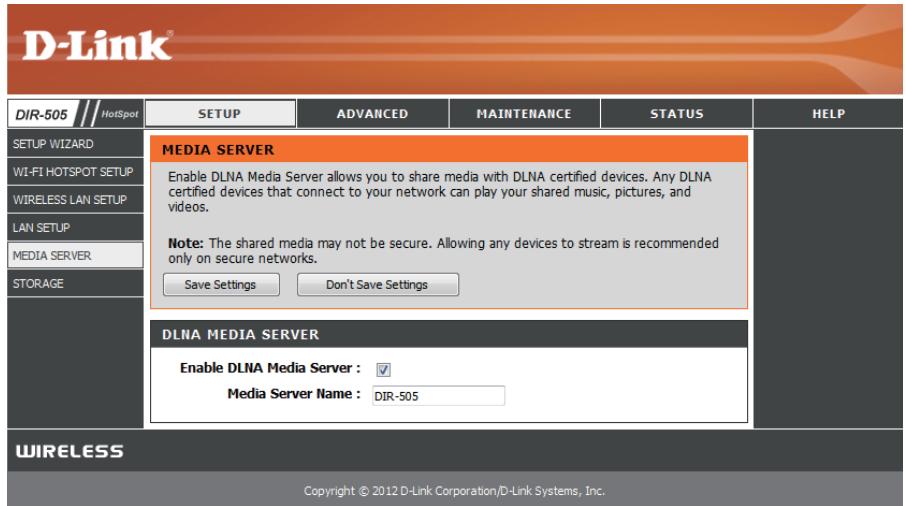This screenshot has width=906, height=506.
Task: Switch to the ADVANCED tab
Action: [372, 114]
